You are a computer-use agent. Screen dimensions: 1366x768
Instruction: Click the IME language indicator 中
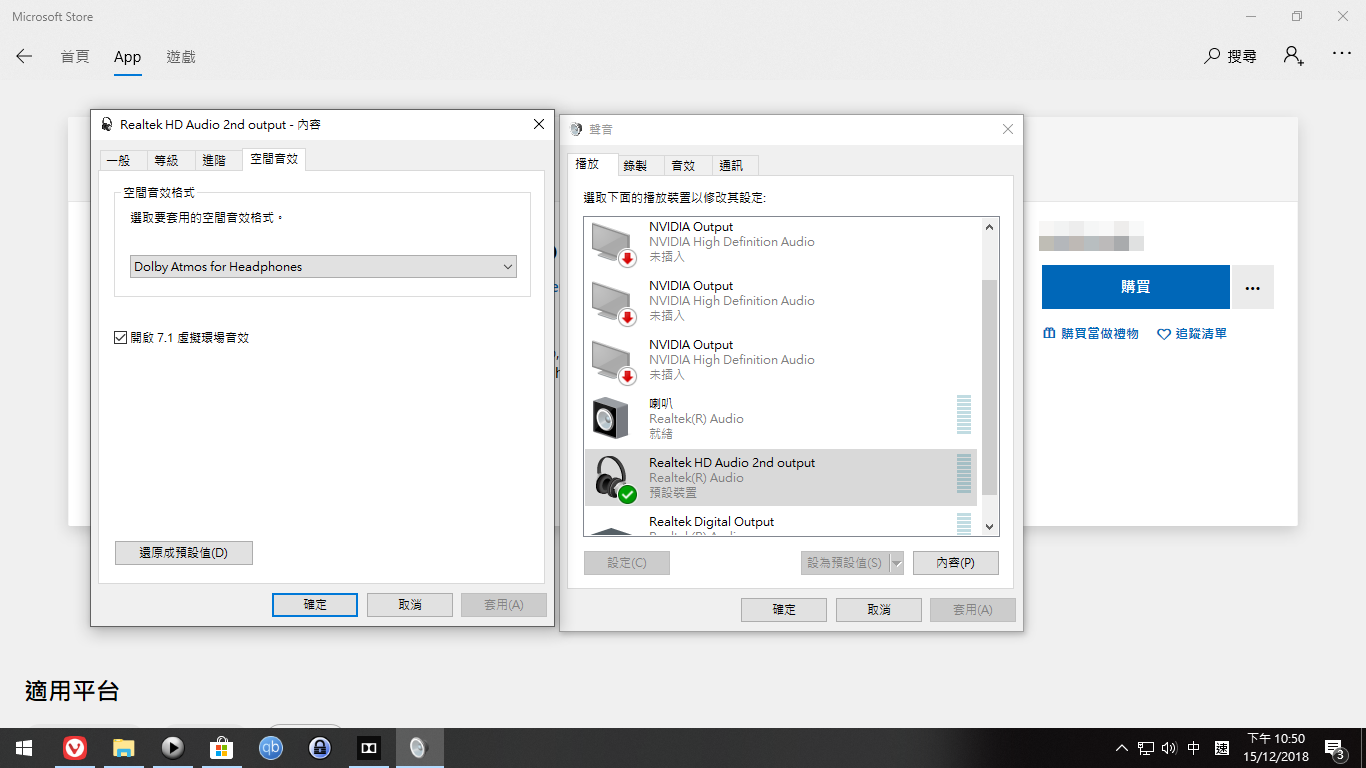click(x=1194, y=748)
